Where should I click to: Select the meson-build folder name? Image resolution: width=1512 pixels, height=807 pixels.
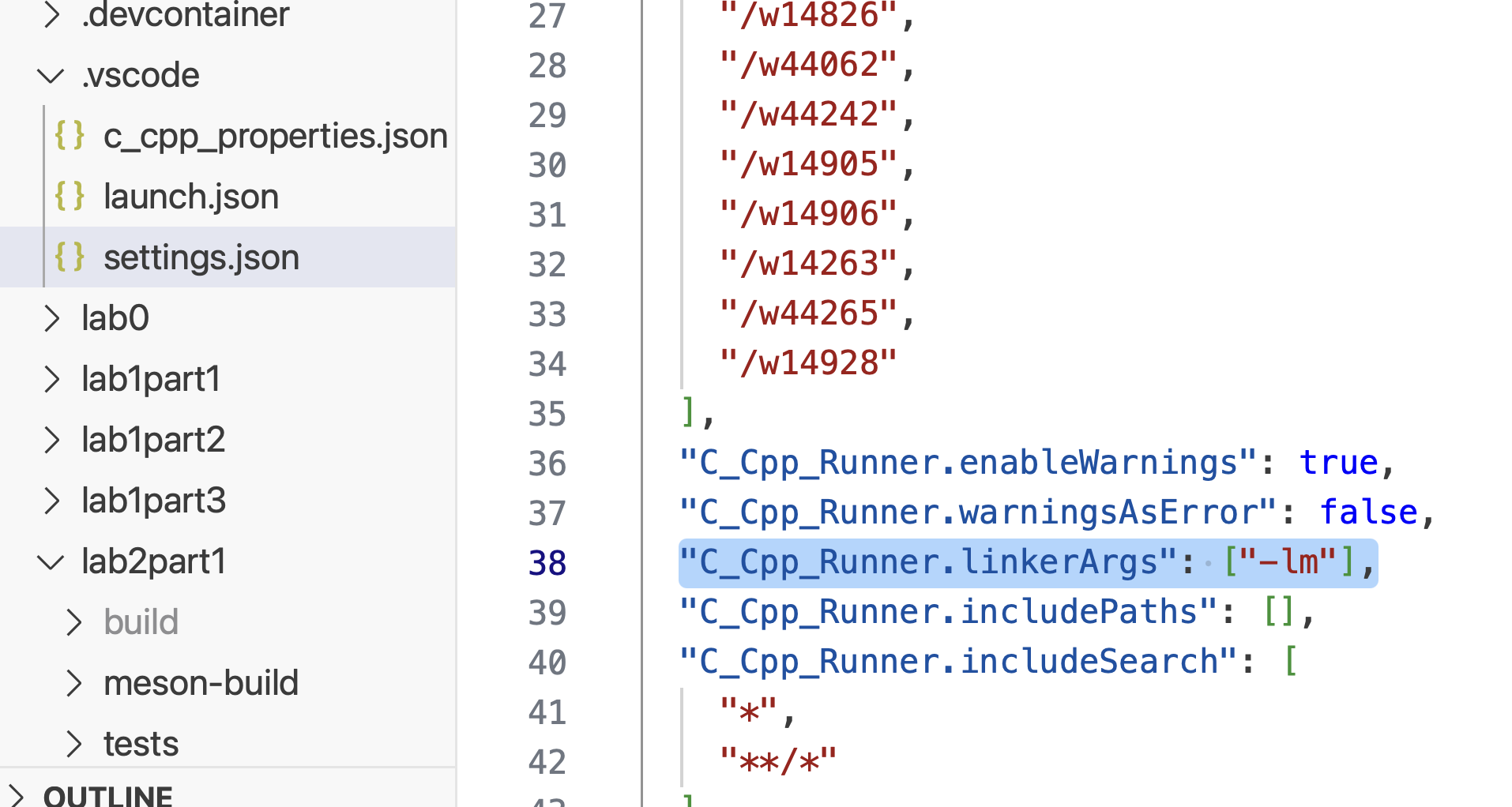[201, 683]
